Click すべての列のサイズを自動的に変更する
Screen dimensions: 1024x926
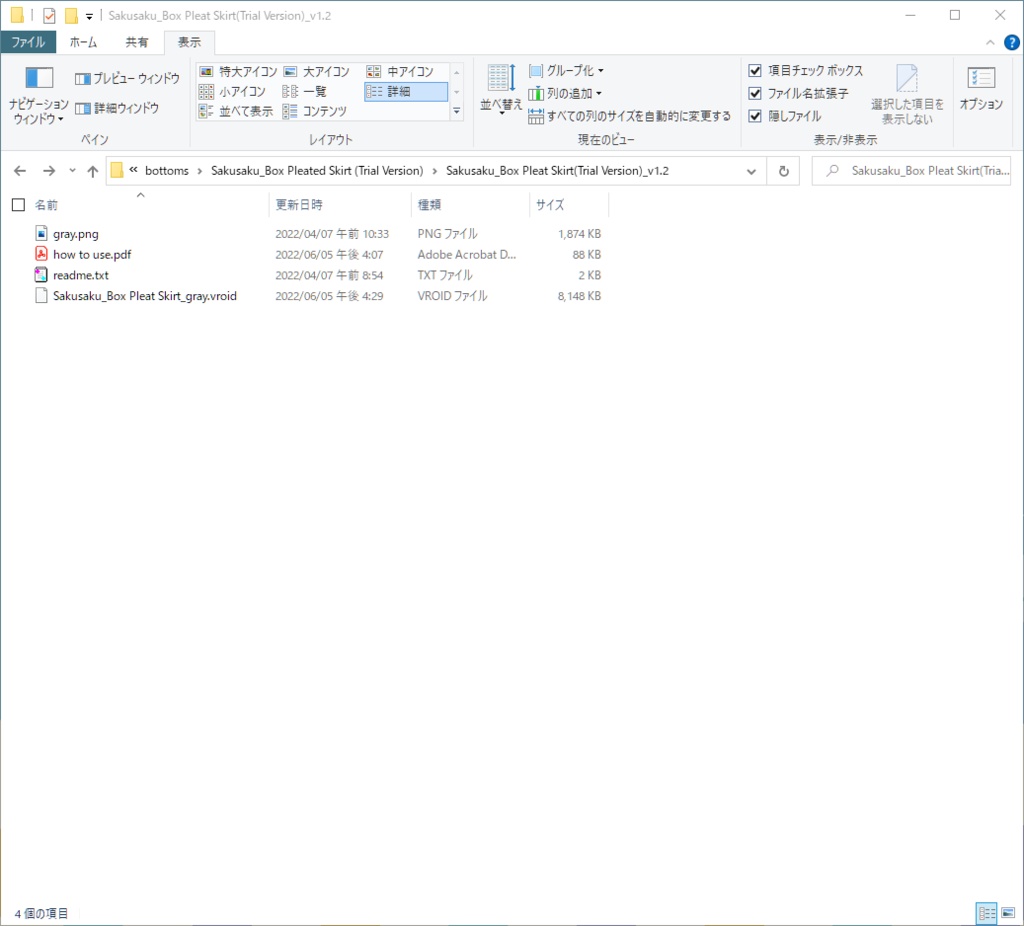click(x=630, y=116)
